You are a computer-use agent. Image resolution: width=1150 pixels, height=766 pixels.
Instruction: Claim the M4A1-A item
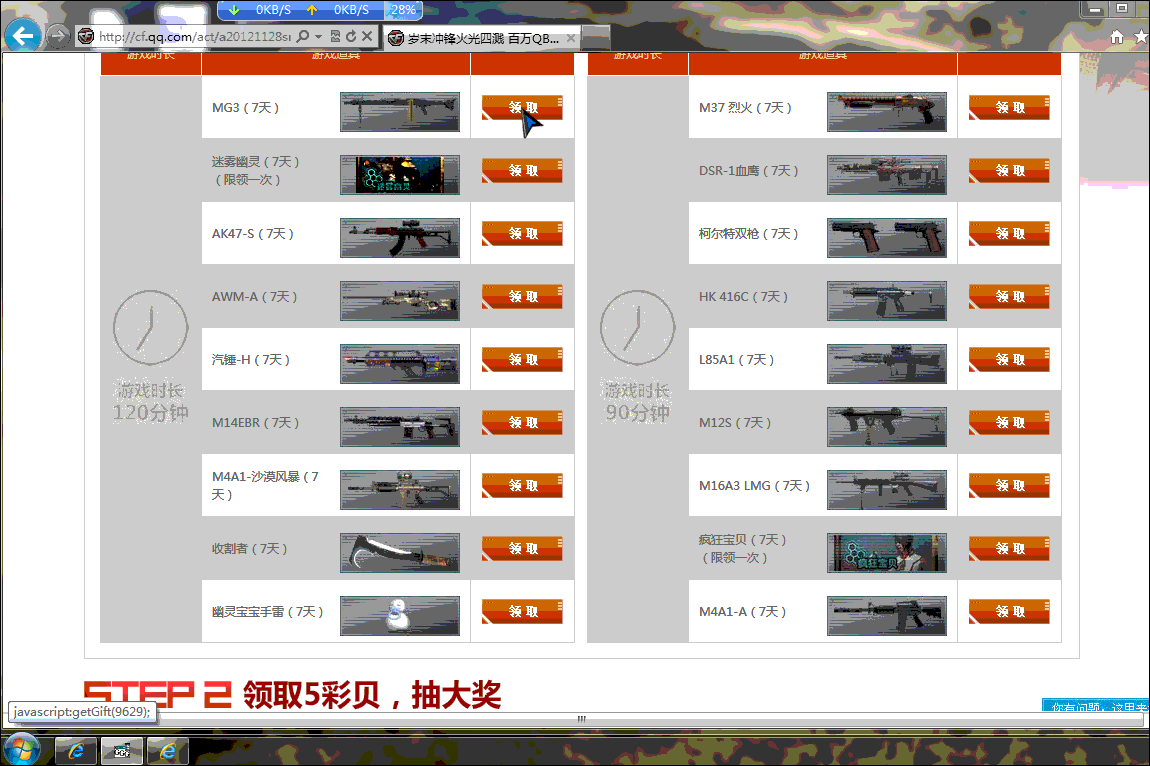point(1009,612)
